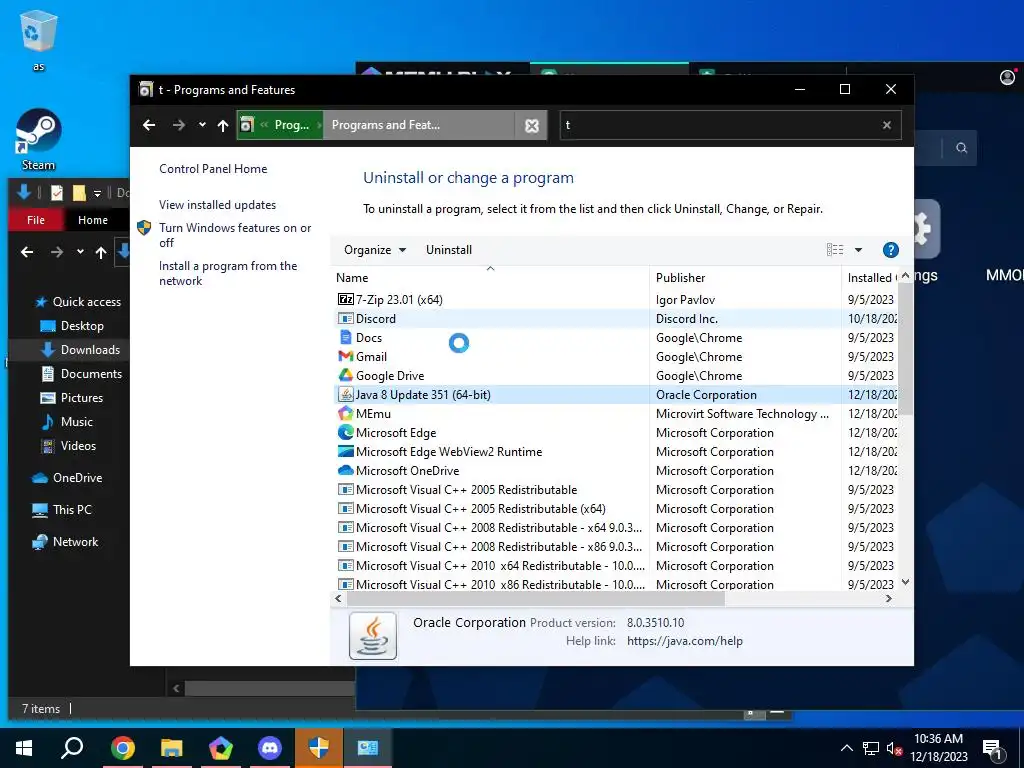Open the Home tab in File Explorer
1024x768 pixels.
[x=93, y=220]
